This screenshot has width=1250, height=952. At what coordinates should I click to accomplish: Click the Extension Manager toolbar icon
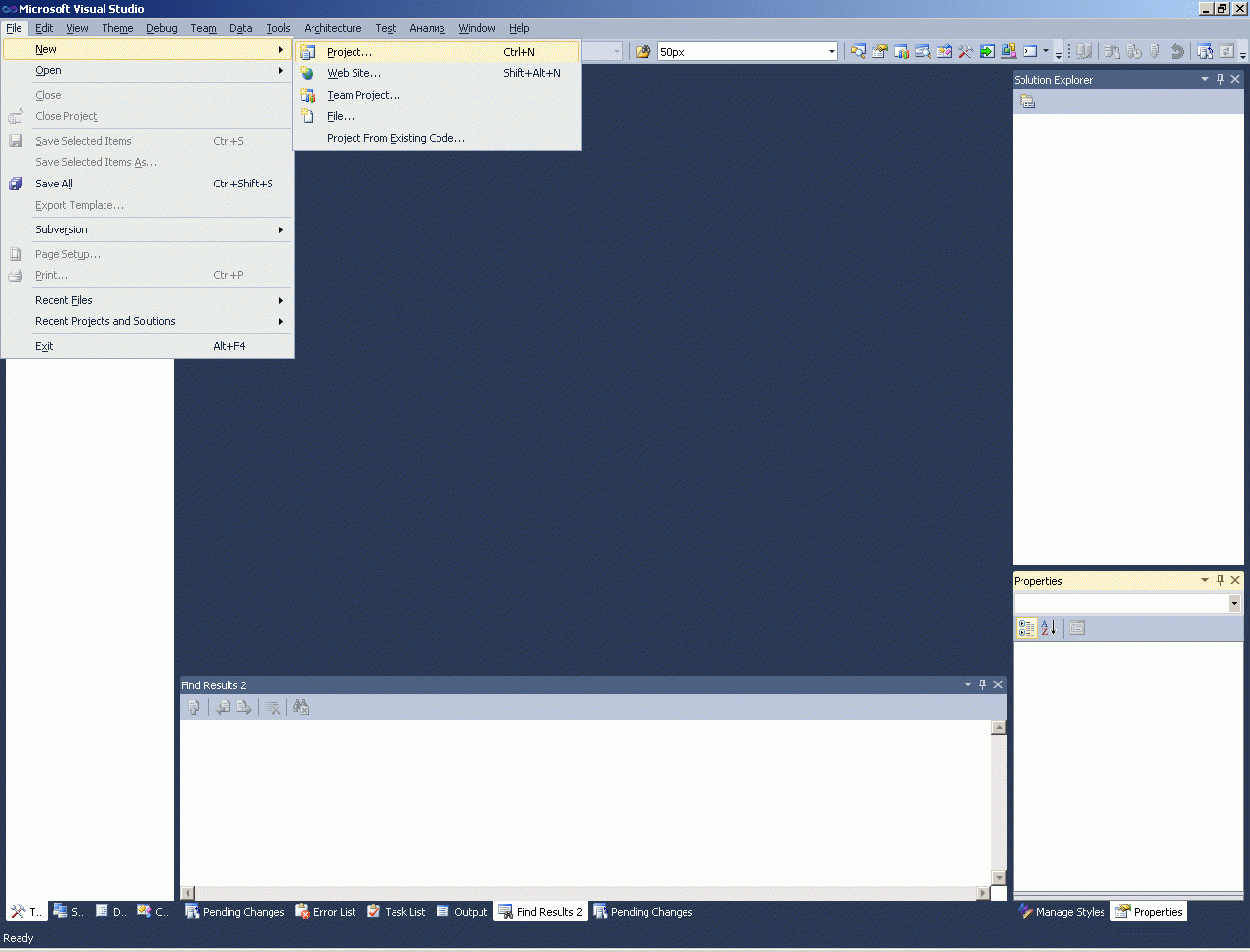pyautogui.click(x=1009, y=52)
